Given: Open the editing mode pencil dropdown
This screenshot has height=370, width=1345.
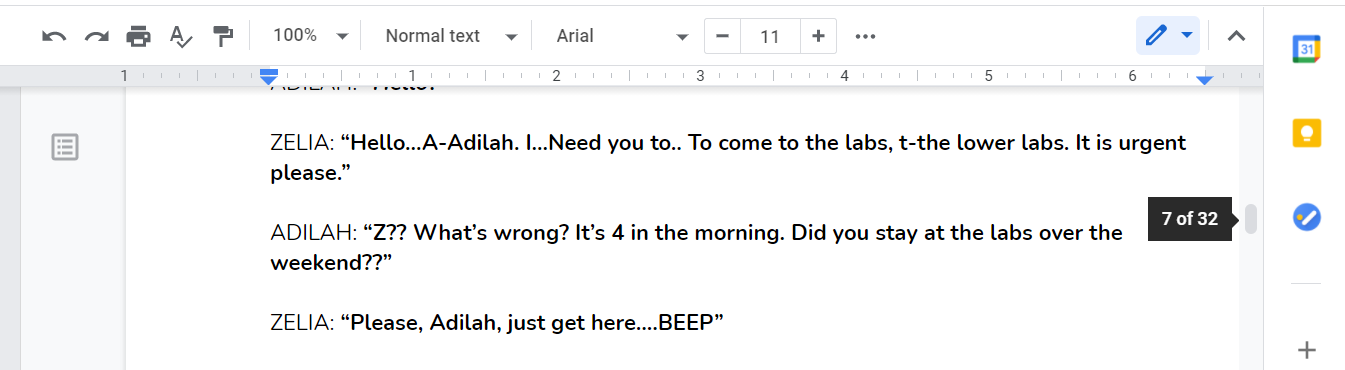Looking at the screenshot, I should [1168, 36].
